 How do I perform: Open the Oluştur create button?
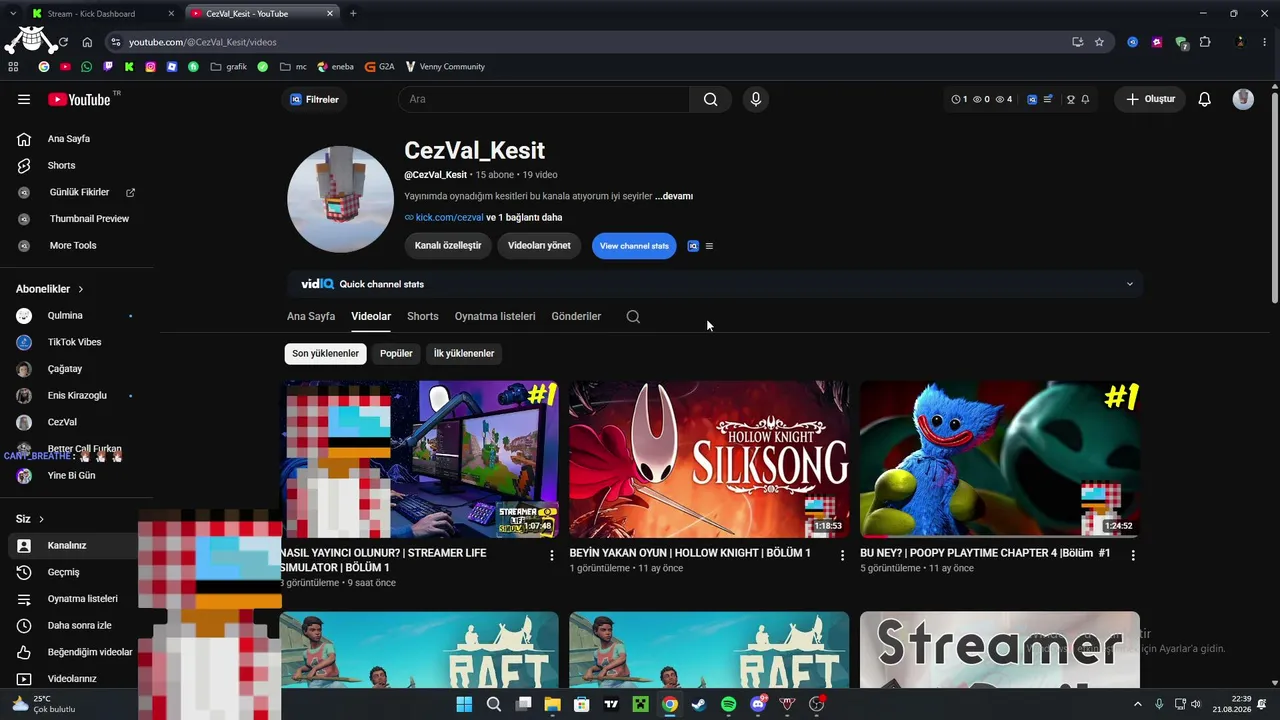[1150, 99]
